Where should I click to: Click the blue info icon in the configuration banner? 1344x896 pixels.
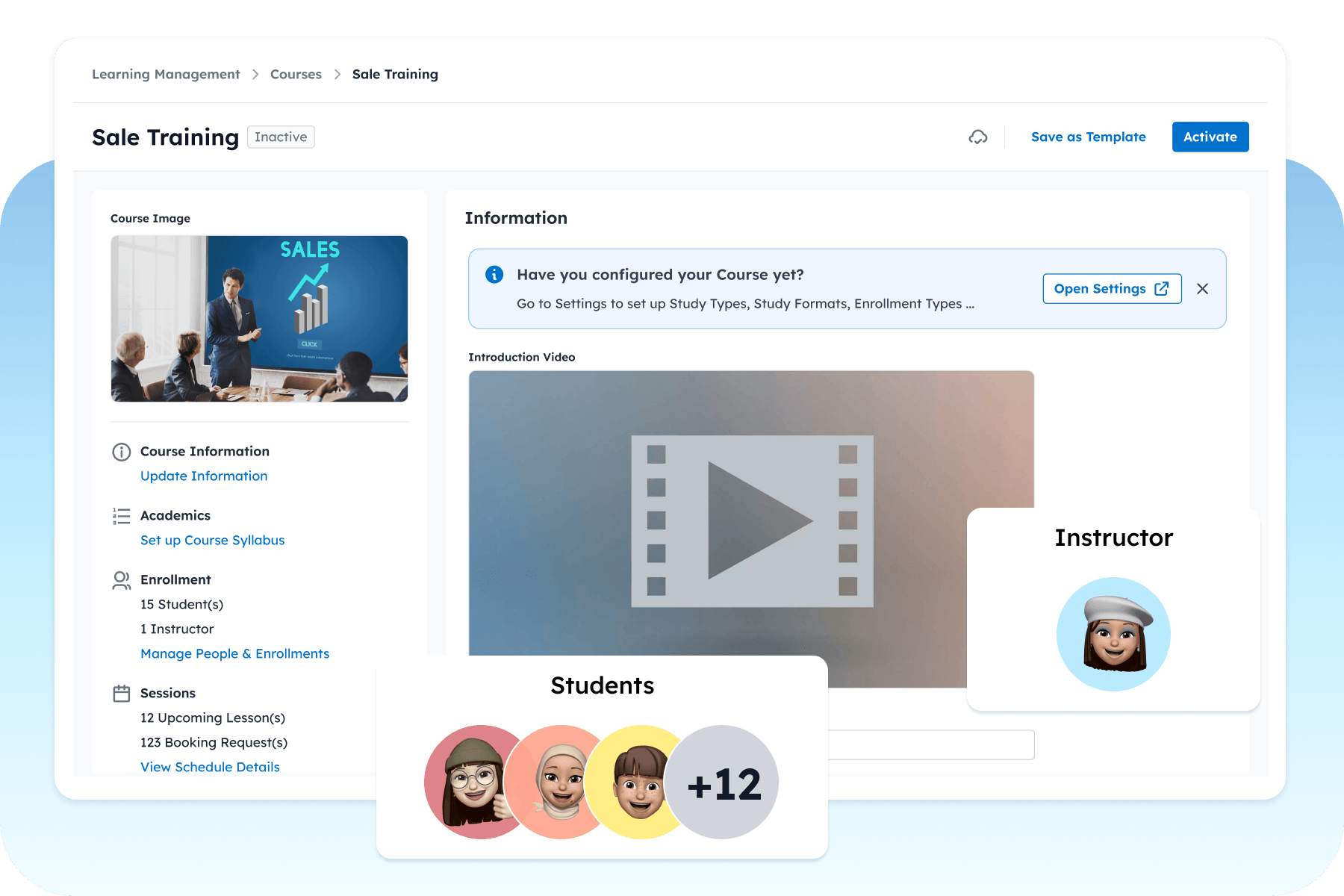click(494, 274)
